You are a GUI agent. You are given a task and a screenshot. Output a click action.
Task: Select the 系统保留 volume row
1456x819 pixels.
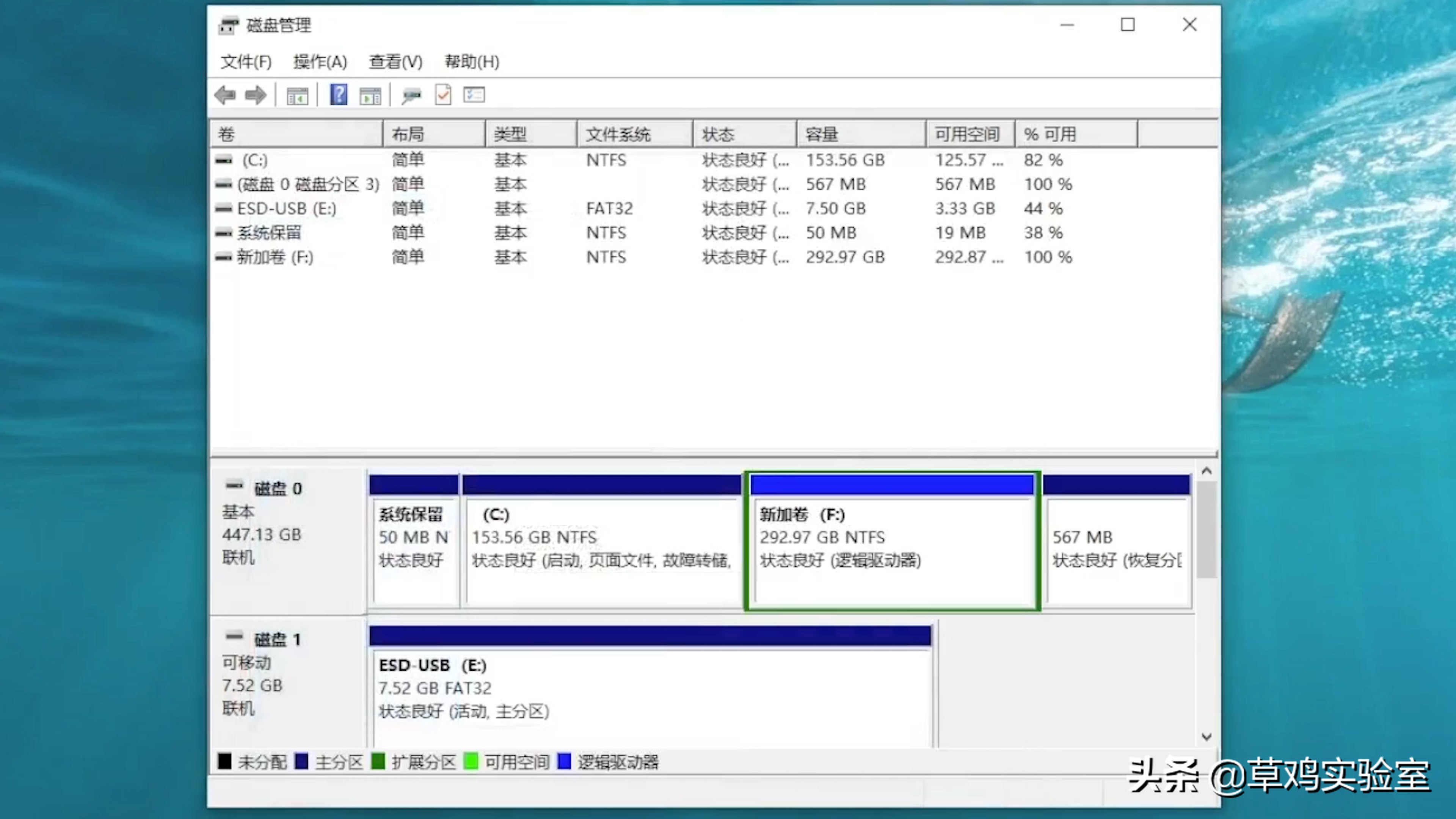click(x=269, y=233)
